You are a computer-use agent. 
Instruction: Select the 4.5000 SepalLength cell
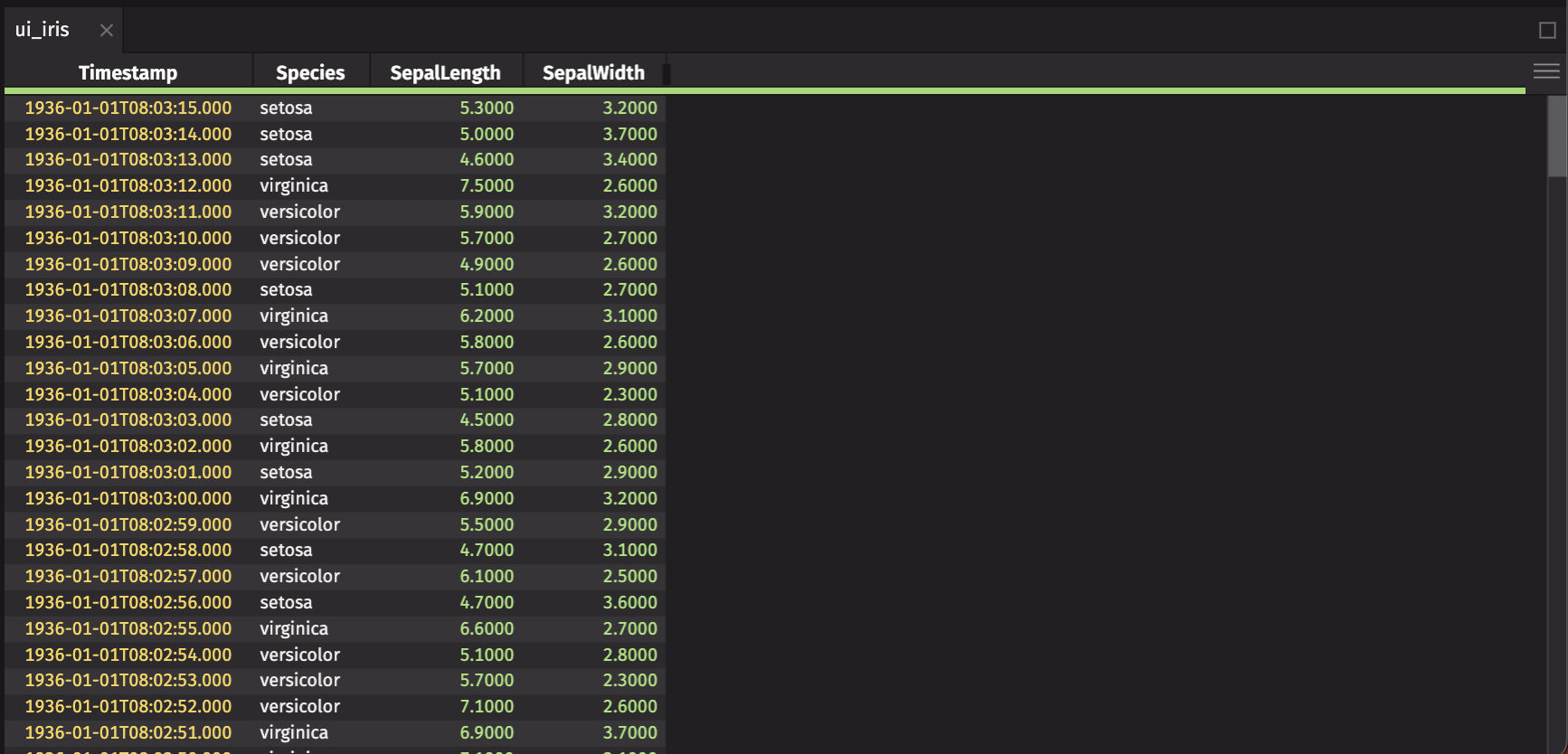(x=486, y=419)
